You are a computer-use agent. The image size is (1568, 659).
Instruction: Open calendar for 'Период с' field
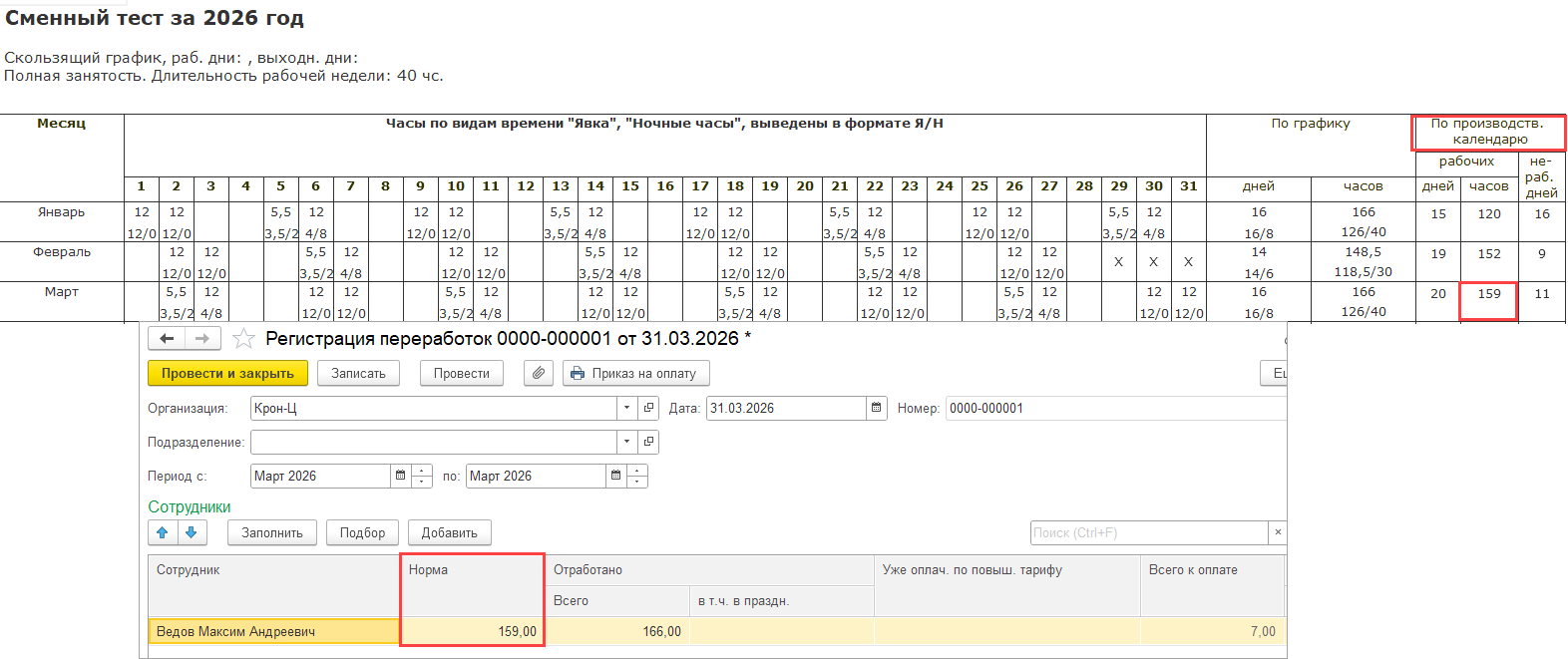tap(400, 476)
